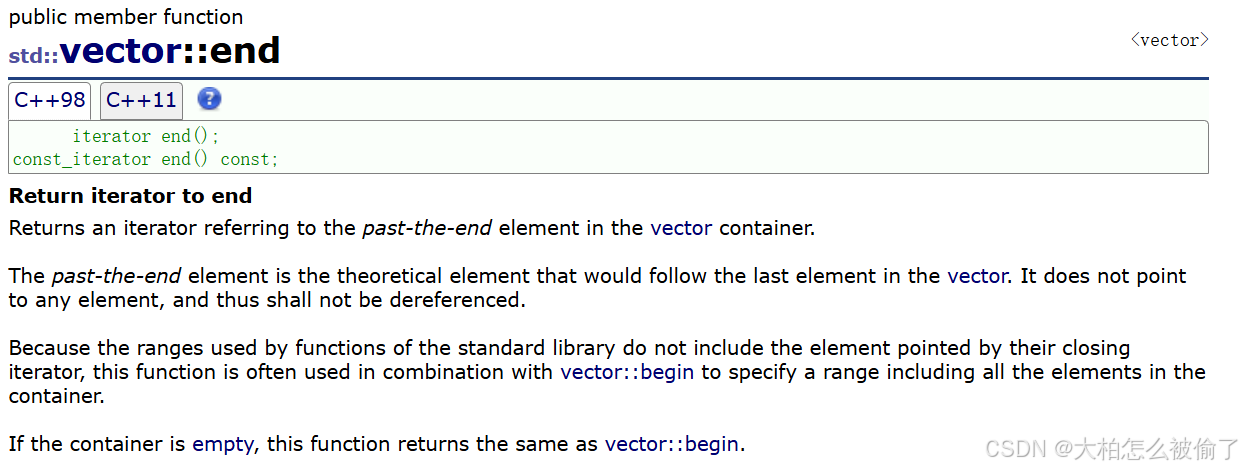The width and height of the screenshot is (1244, 468).
Task: Click "end" in the page title heading
Action: tap(248, 50)
